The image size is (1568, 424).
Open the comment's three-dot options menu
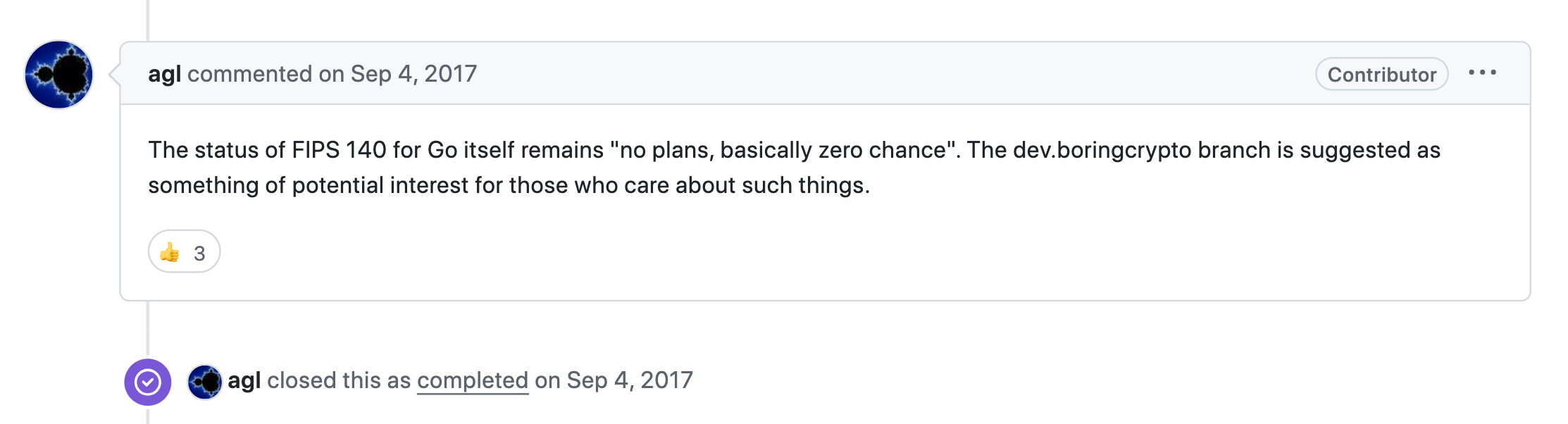pos(1482,73)
